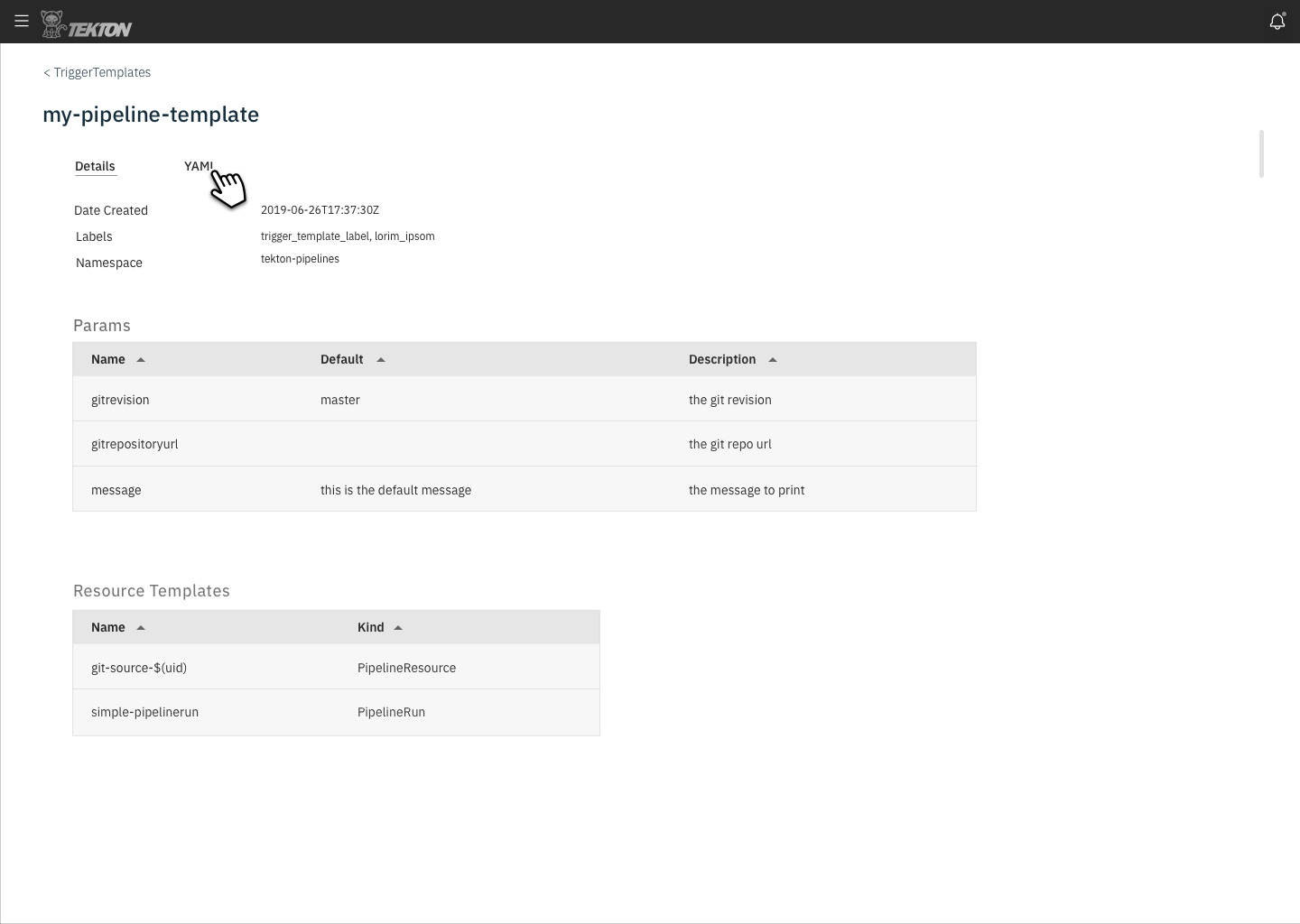This screenshot has height=924, width=1300.
Task: Sort Resource Templates by Name arrow
Action: pyautogui.click(x=141, y=628)
